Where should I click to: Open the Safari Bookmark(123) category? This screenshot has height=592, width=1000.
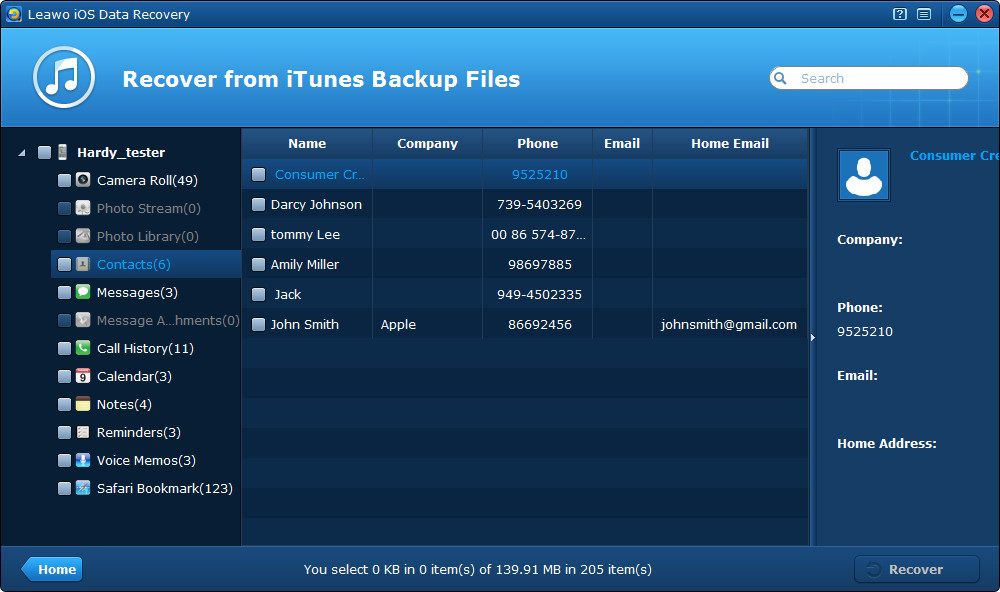coord(165,488)
